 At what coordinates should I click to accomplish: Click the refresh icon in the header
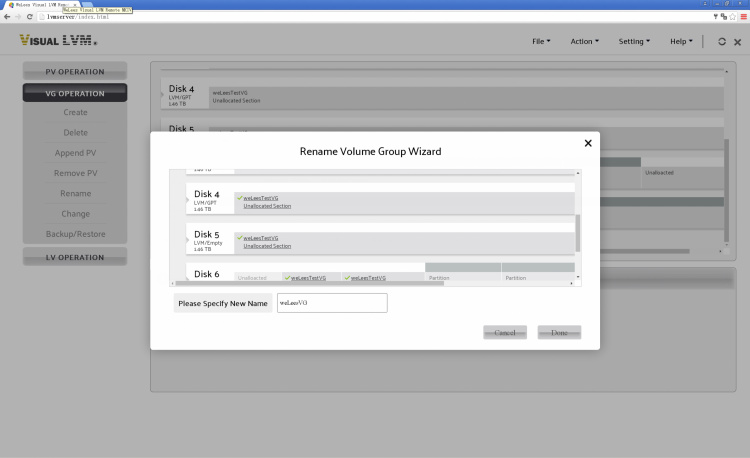pyautogui.click(x=722, y=42)
